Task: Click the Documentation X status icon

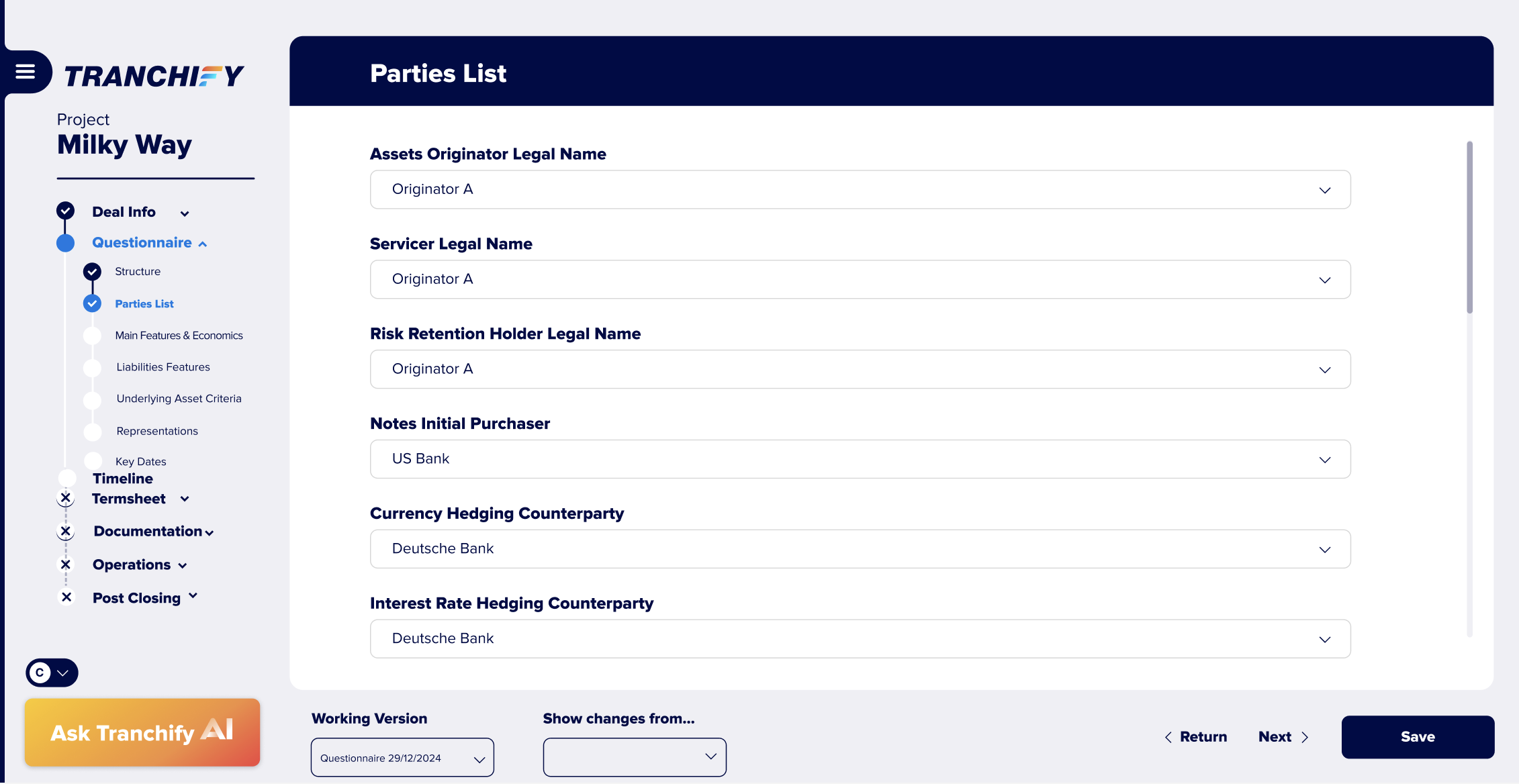Action: coord(65,531)
